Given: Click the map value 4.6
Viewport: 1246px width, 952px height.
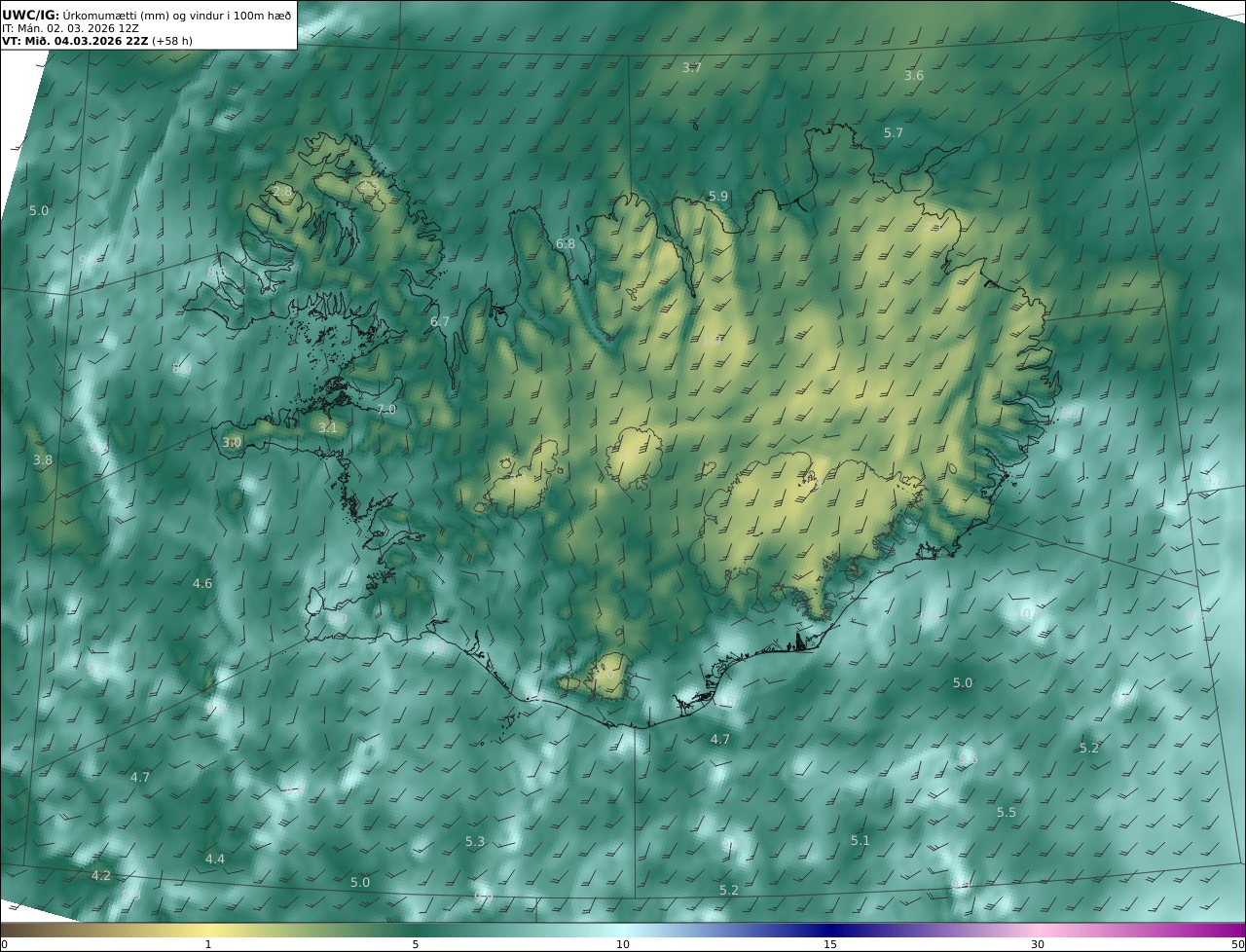Looking at the screenshot, I should click(x=202, y=584).
